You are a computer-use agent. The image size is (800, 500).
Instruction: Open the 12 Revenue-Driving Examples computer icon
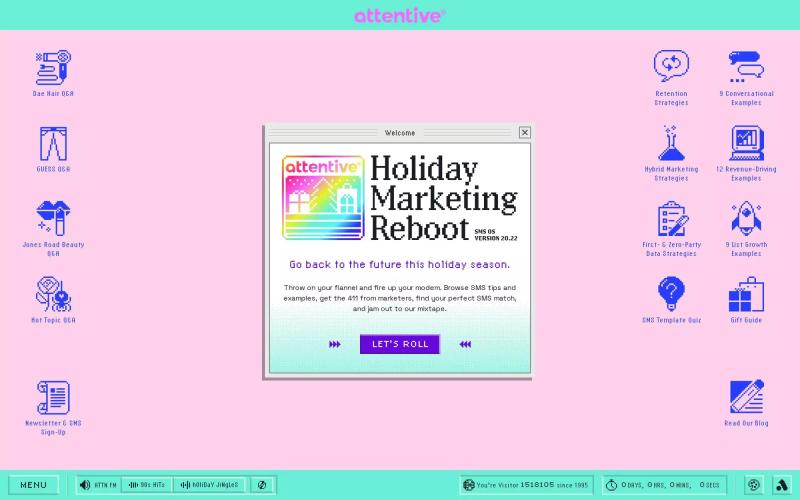coord(746,143)
